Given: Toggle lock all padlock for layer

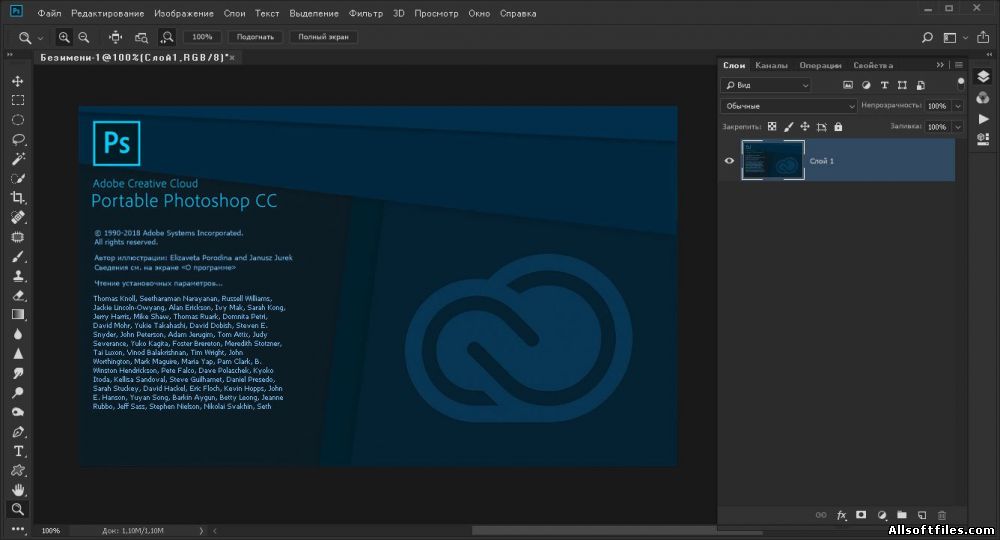Looking at the screenshot, I should pyautogui.click(x=838, y=127).
